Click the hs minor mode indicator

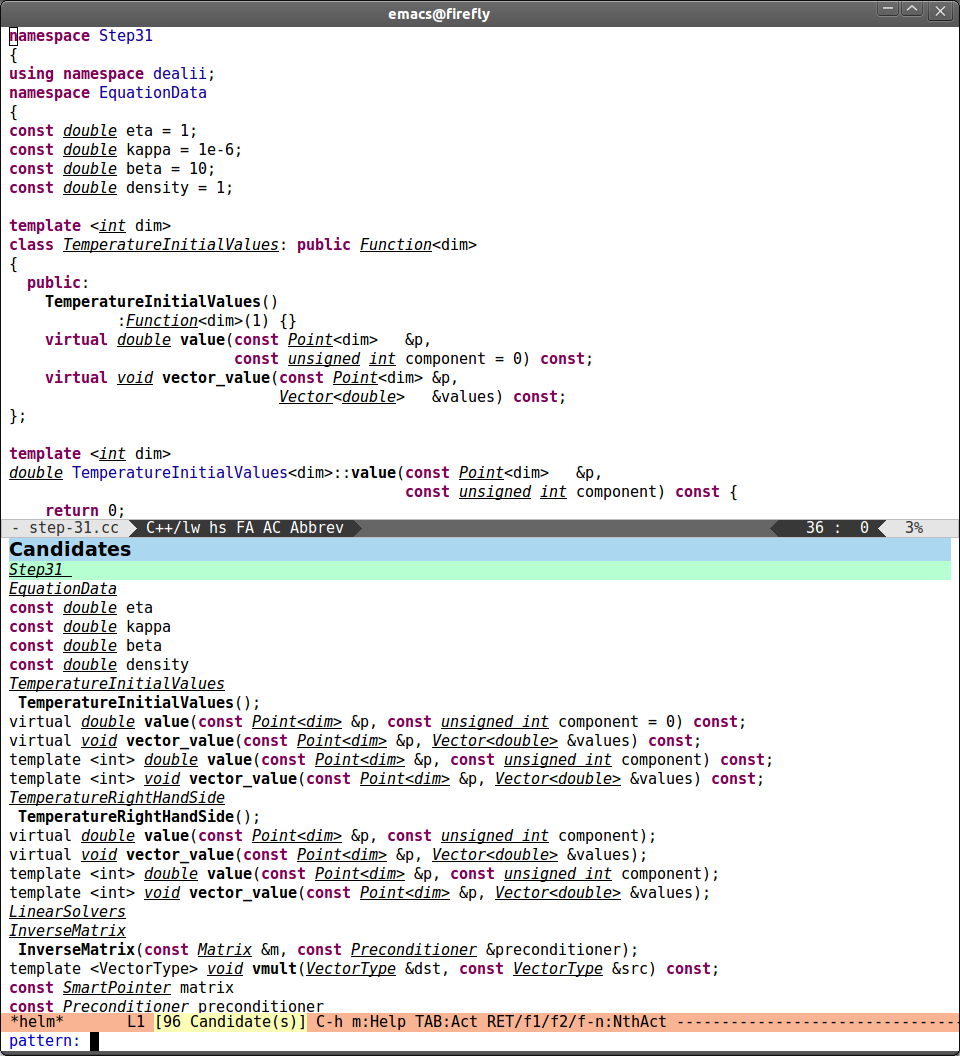pos(218,528)
